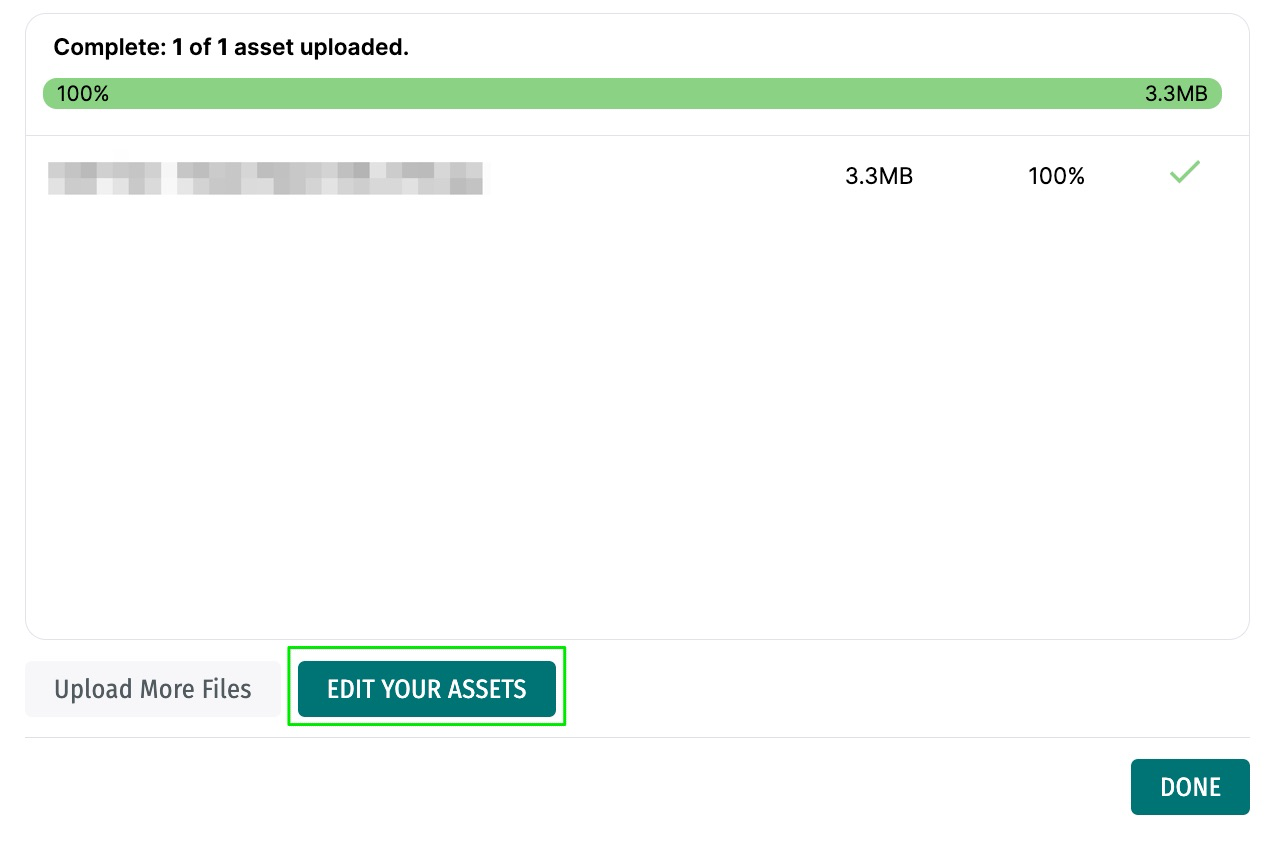Click the file row's 3.3MB size value
The width and height of the screenshot is (1270, 842).
(x=879, y=176)
